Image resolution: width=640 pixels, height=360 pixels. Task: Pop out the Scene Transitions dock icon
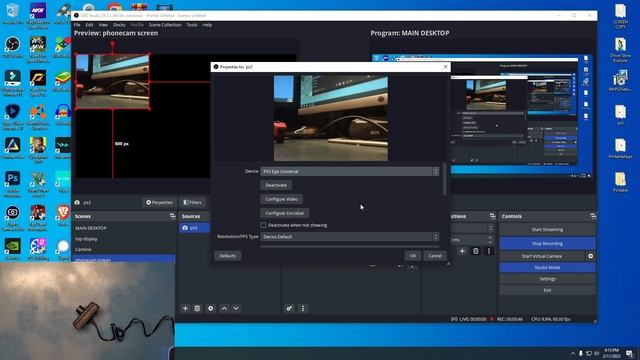click(x=492, y=216)
